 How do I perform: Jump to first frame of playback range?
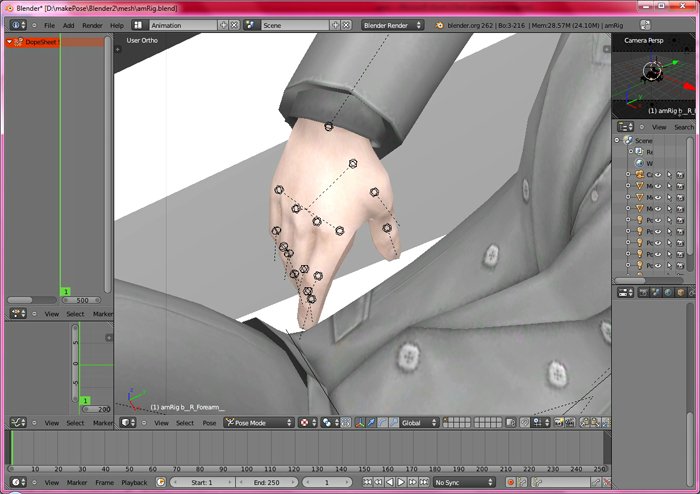pyautogui.click(x=367, y=482)
